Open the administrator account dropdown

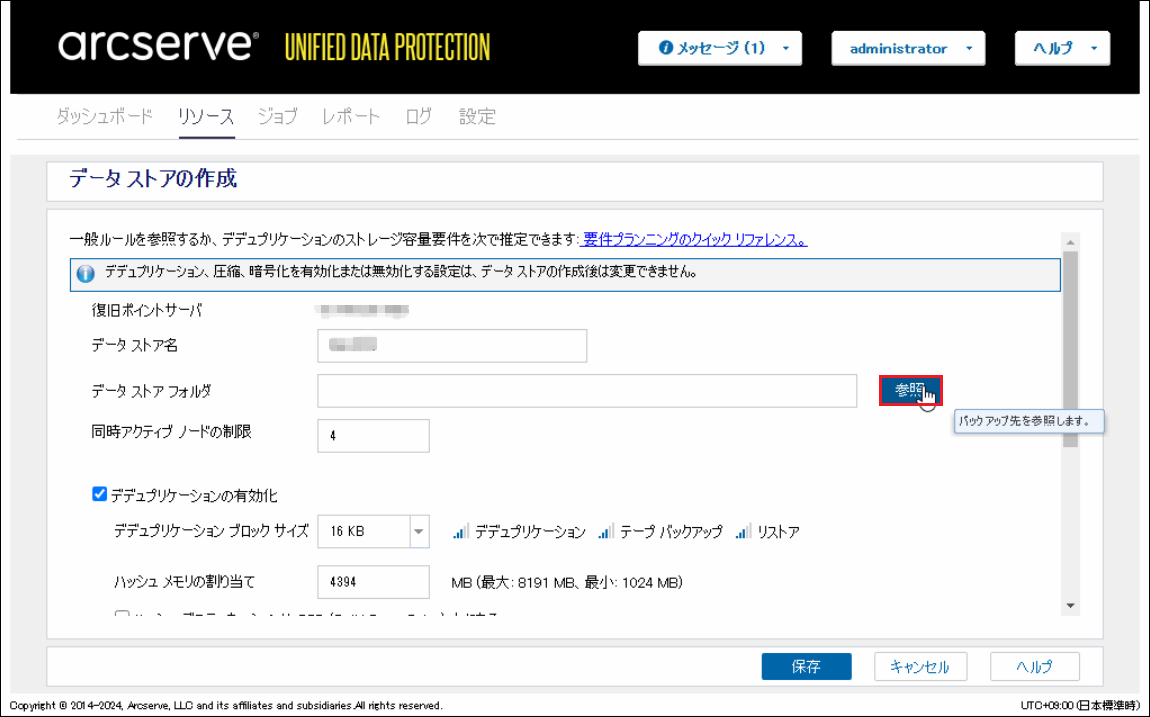(908, 48)
